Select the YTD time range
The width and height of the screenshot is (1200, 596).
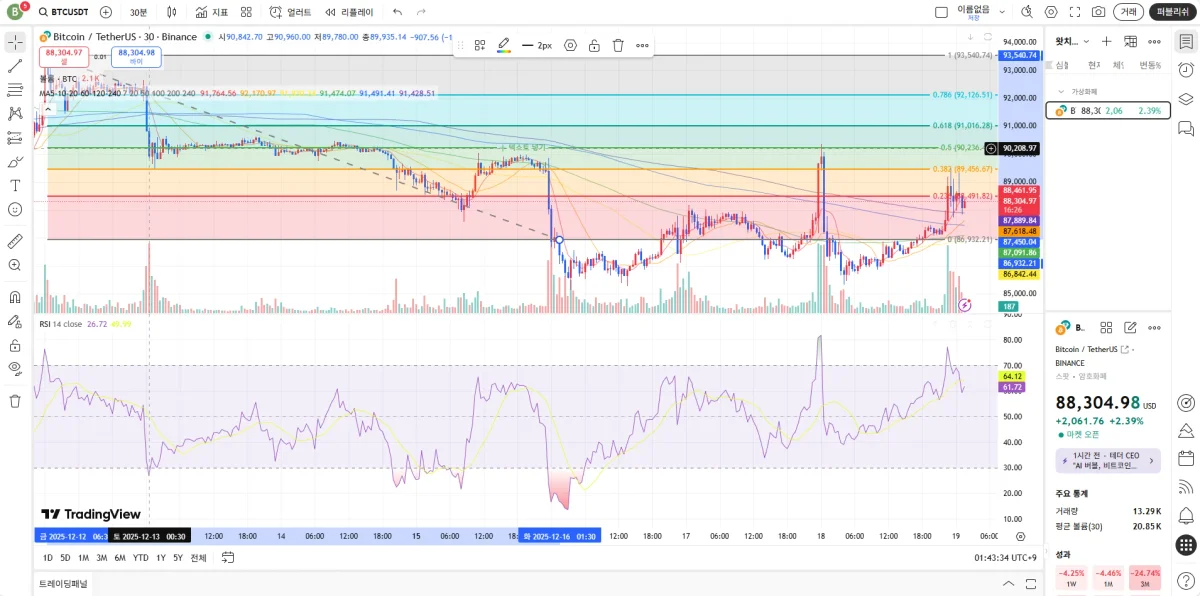click(x=141, y=558)
